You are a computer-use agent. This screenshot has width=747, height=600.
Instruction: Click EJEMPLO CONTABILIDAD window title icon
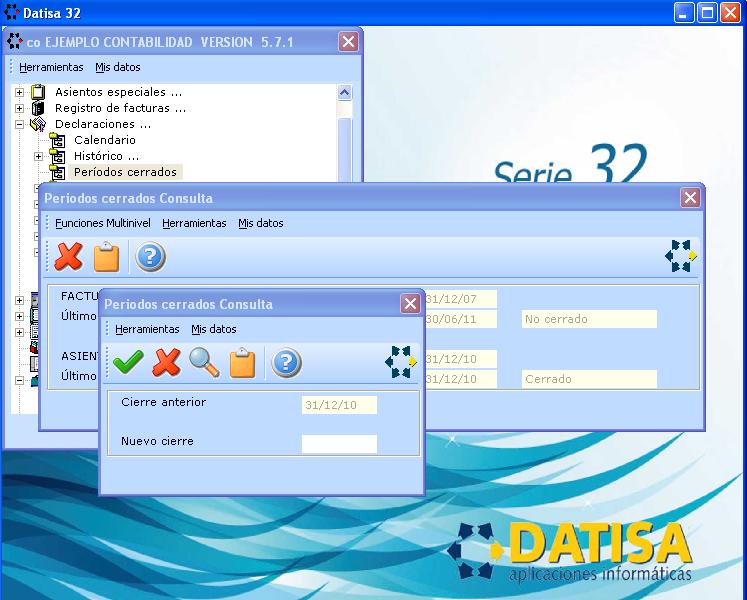(15, 41)
